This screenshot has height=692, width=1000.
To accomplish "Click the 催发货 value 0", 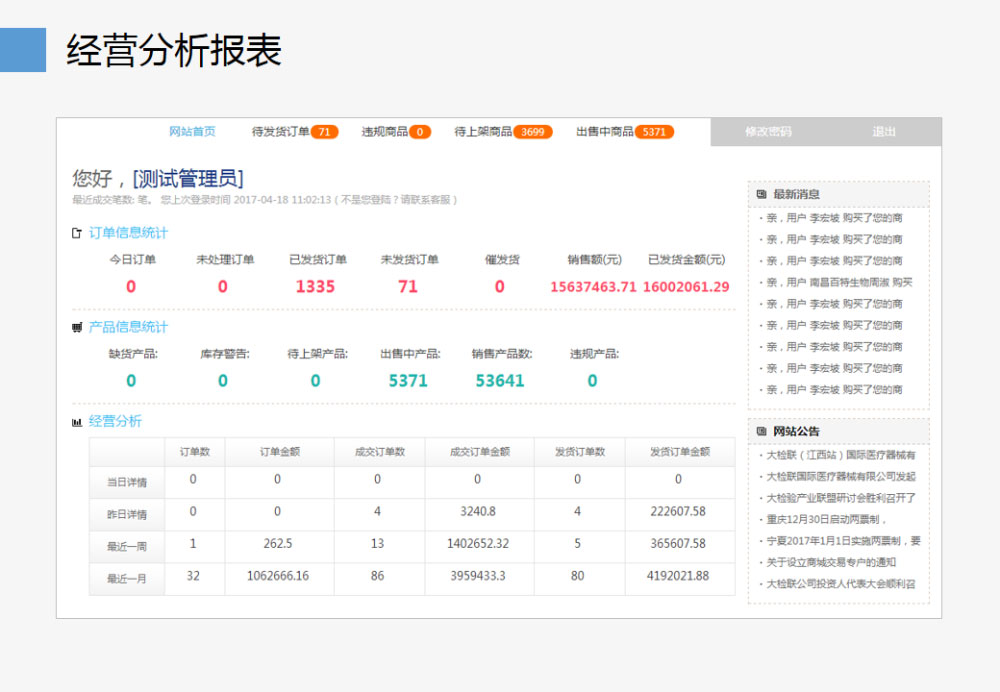I will coord(499,287).
